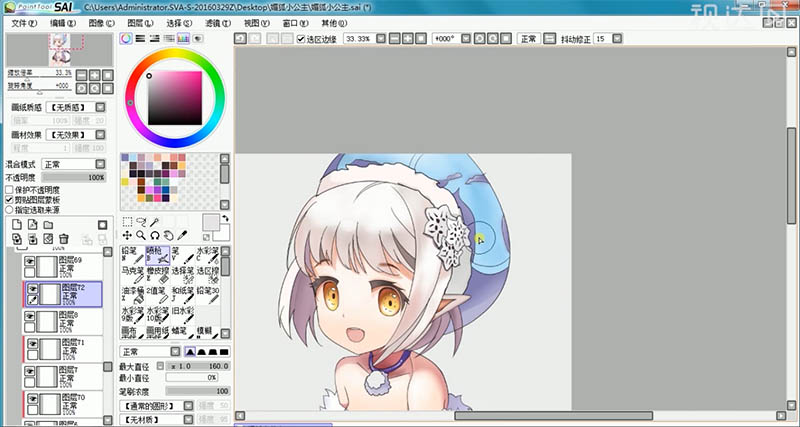Select the rectangular selection tool
800x427 pixels.
click(x=128, y=222)
